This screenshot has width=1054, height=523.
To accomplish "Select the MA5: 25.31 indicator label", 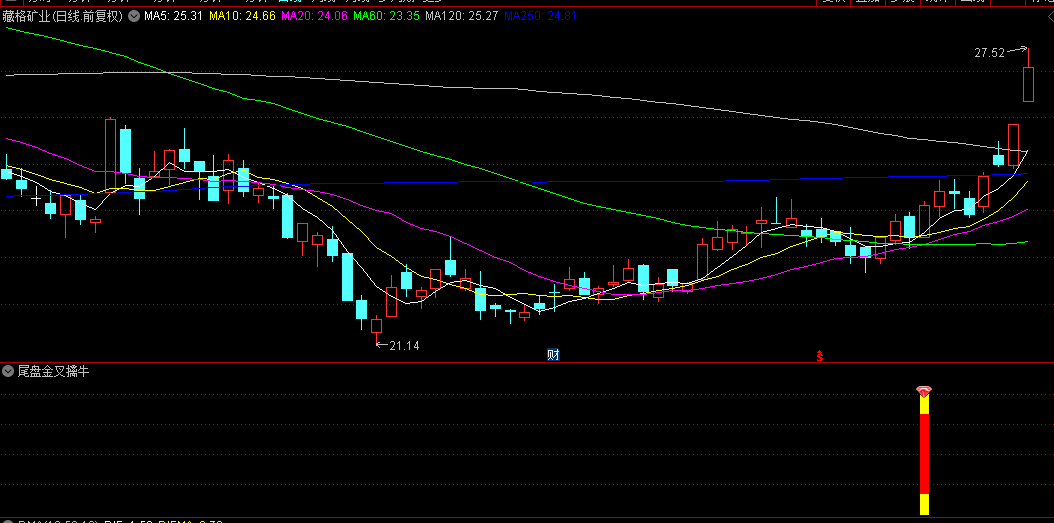I will pyautogui.click(x=174, y=15).
